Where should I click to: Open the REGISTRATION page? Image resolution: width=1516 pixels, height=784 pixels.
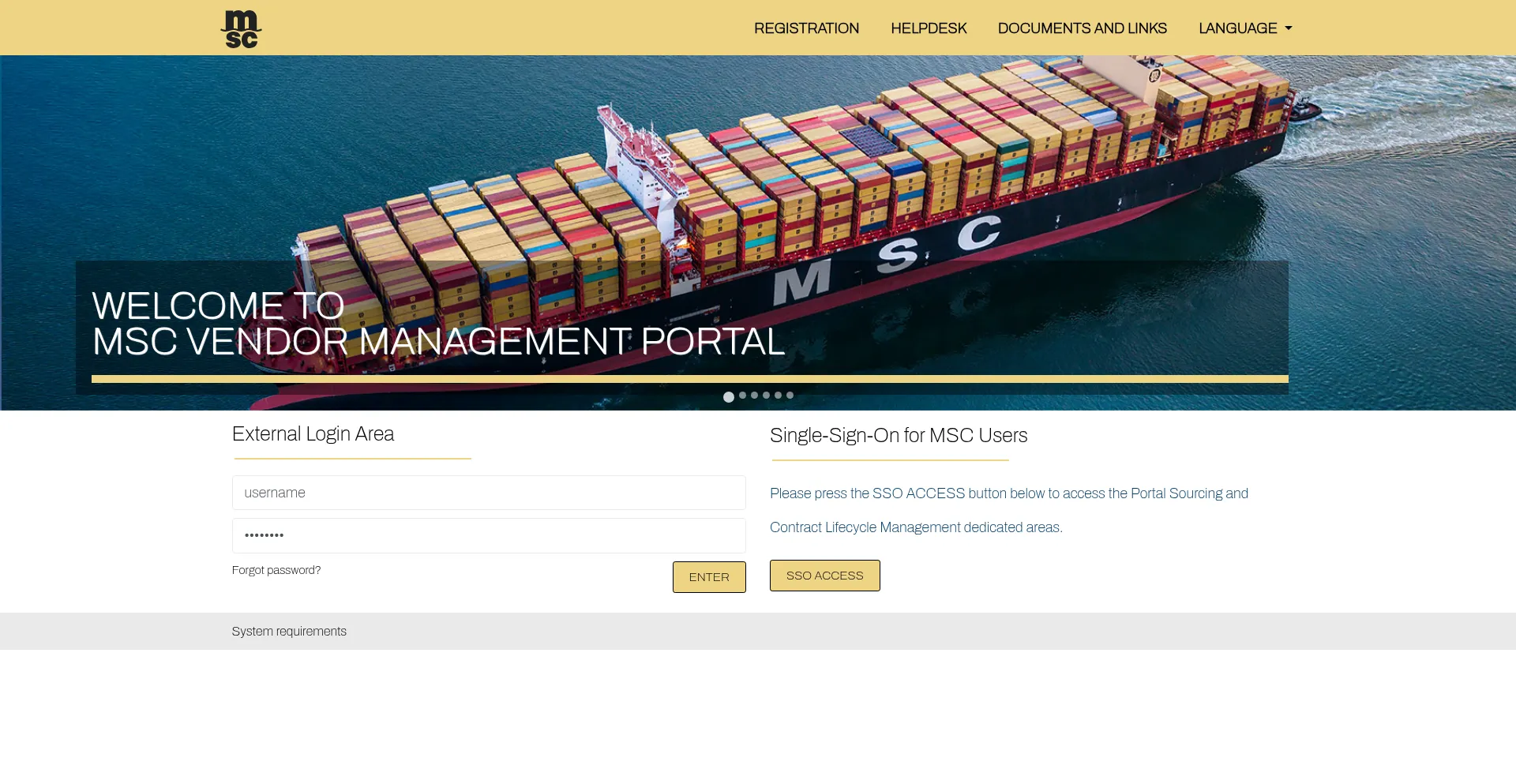806,28
